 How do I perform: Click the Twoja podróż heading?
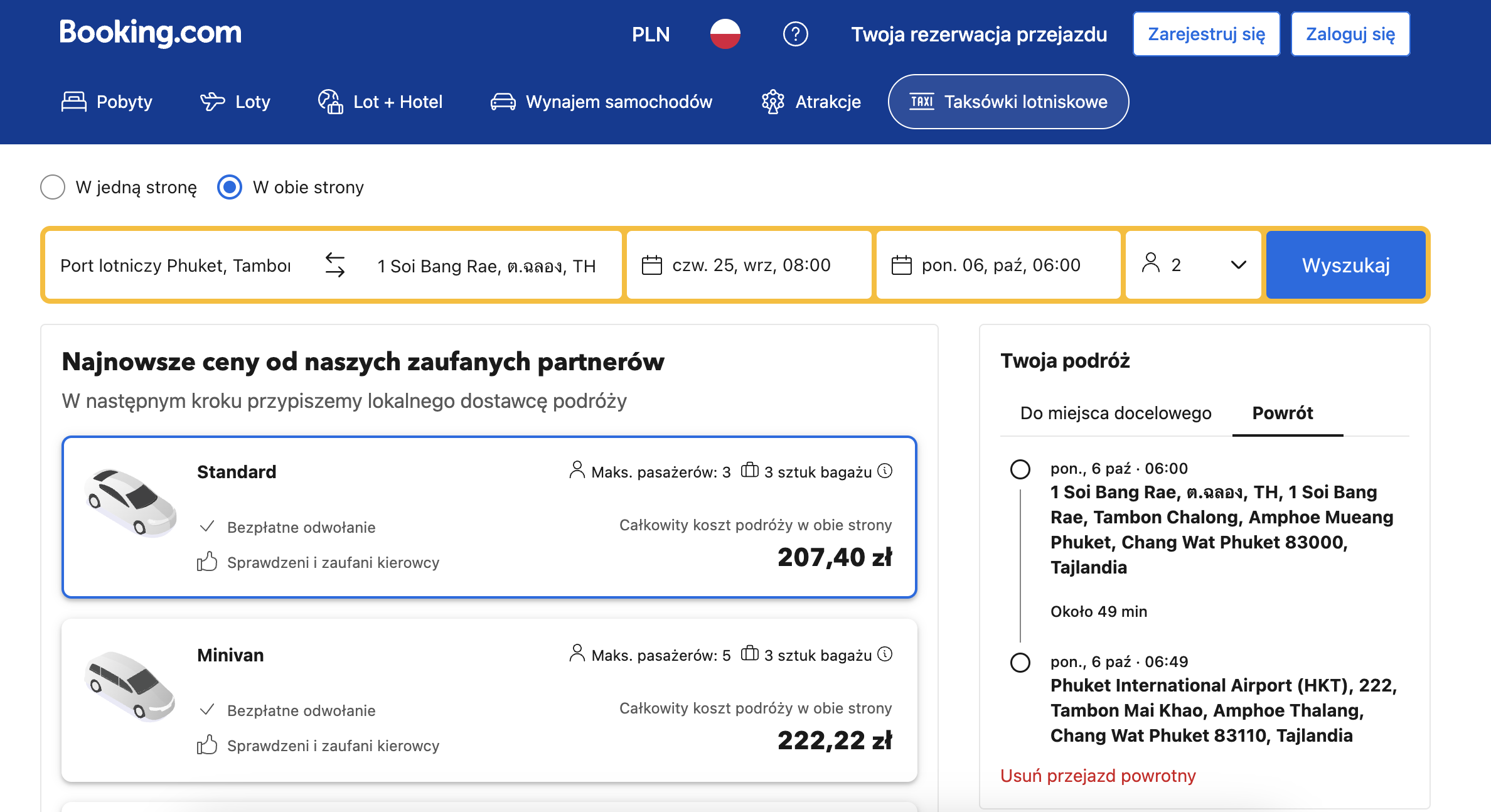click(x=1065, y=361)
